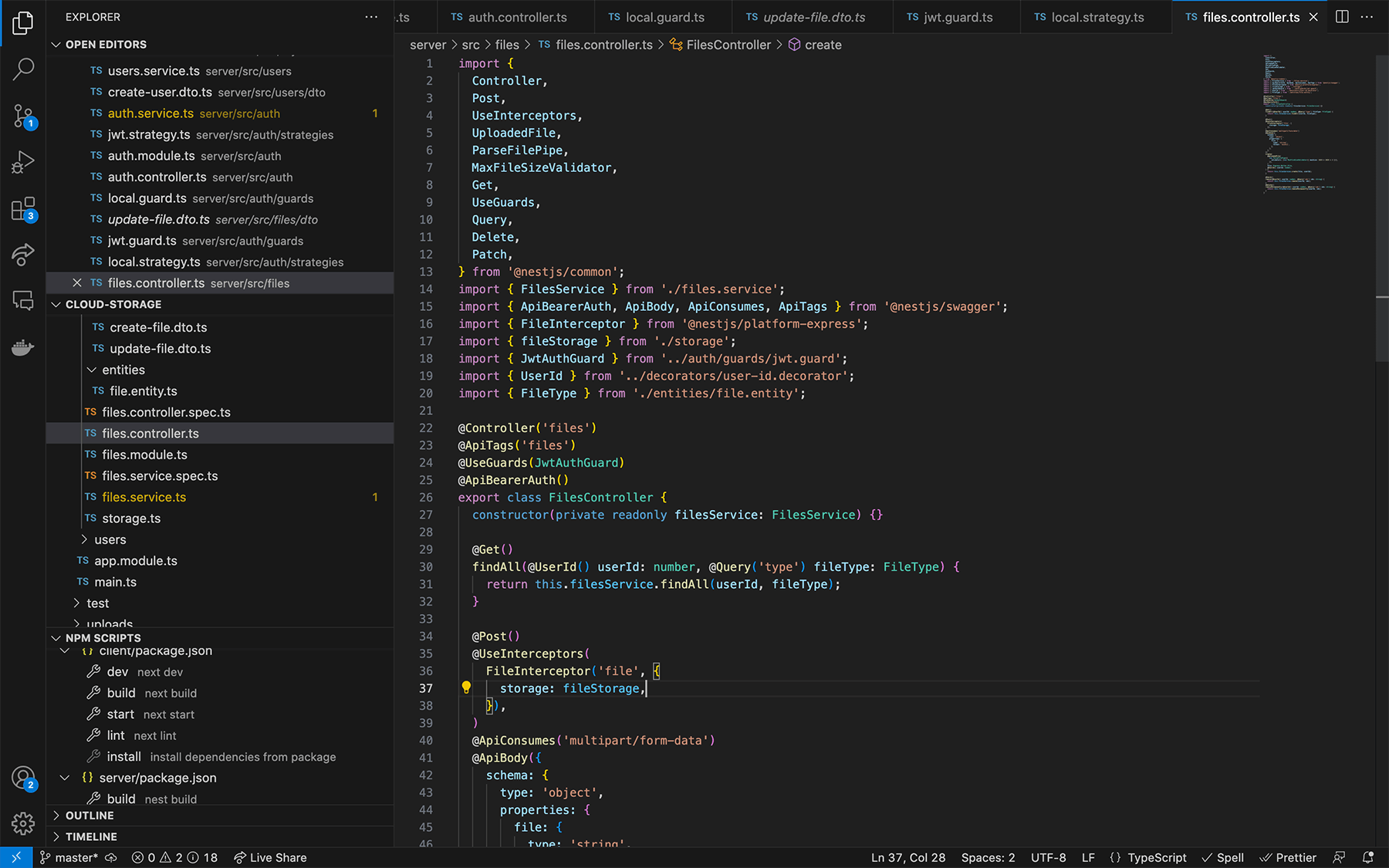Switch to local.guard.ts tab
Image resolution: width=1389 pixels, height=868 pixels.
(x=664, y=17)
